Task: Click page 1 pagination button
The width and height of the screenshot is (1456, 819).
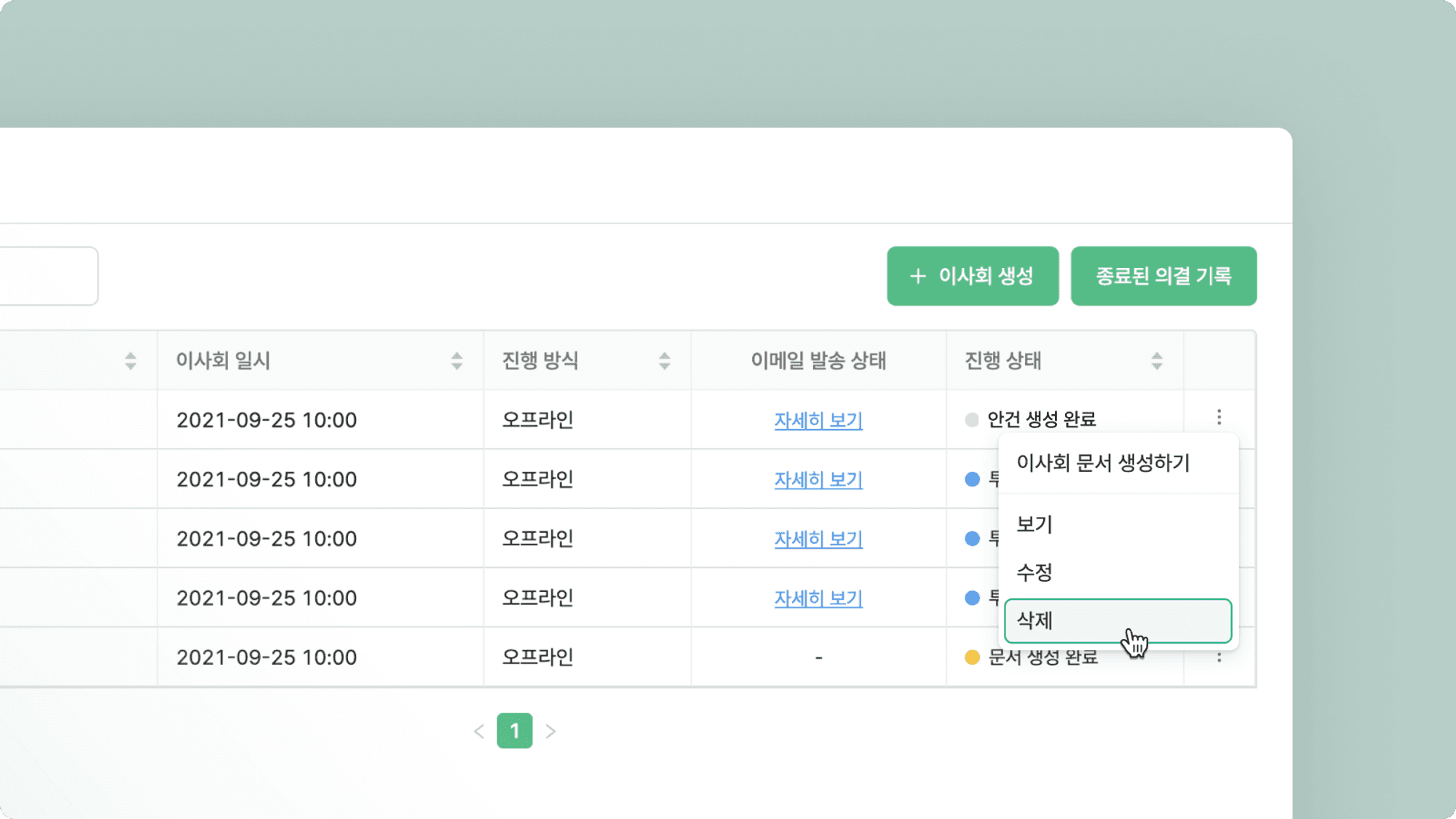Action: [x=514, y=731]
